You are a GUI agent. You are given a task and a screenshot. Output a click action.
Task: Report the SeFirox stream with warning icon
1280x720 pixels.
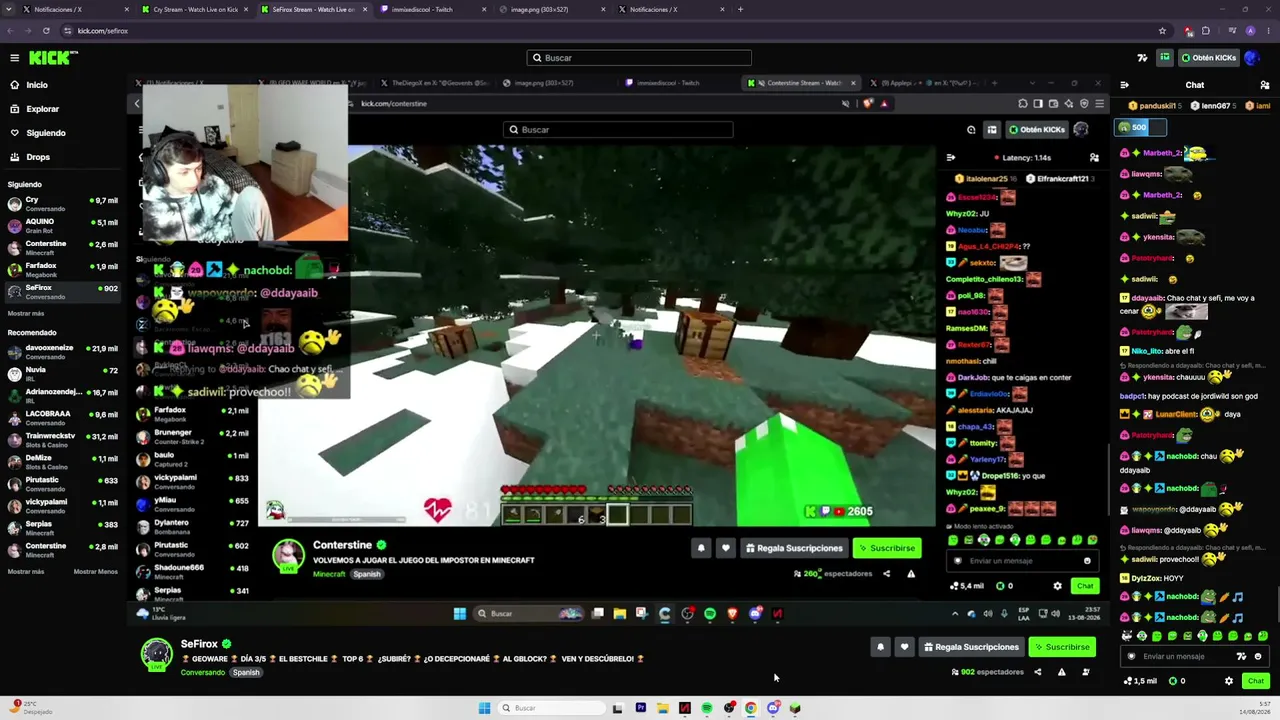pos(1061,672)
